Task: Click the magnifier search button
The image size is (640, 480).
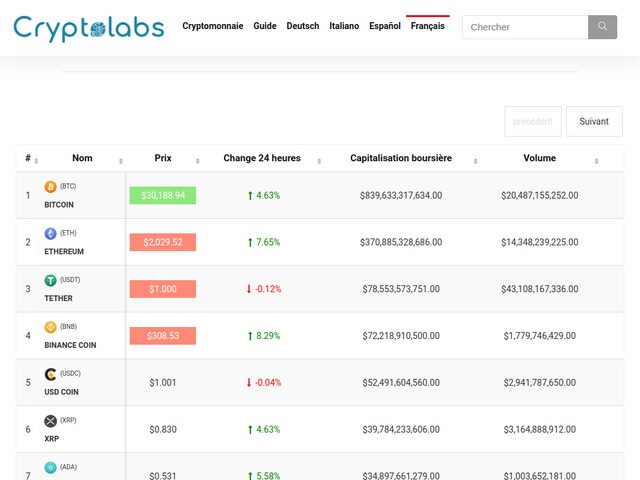Action: pos(602,27)
